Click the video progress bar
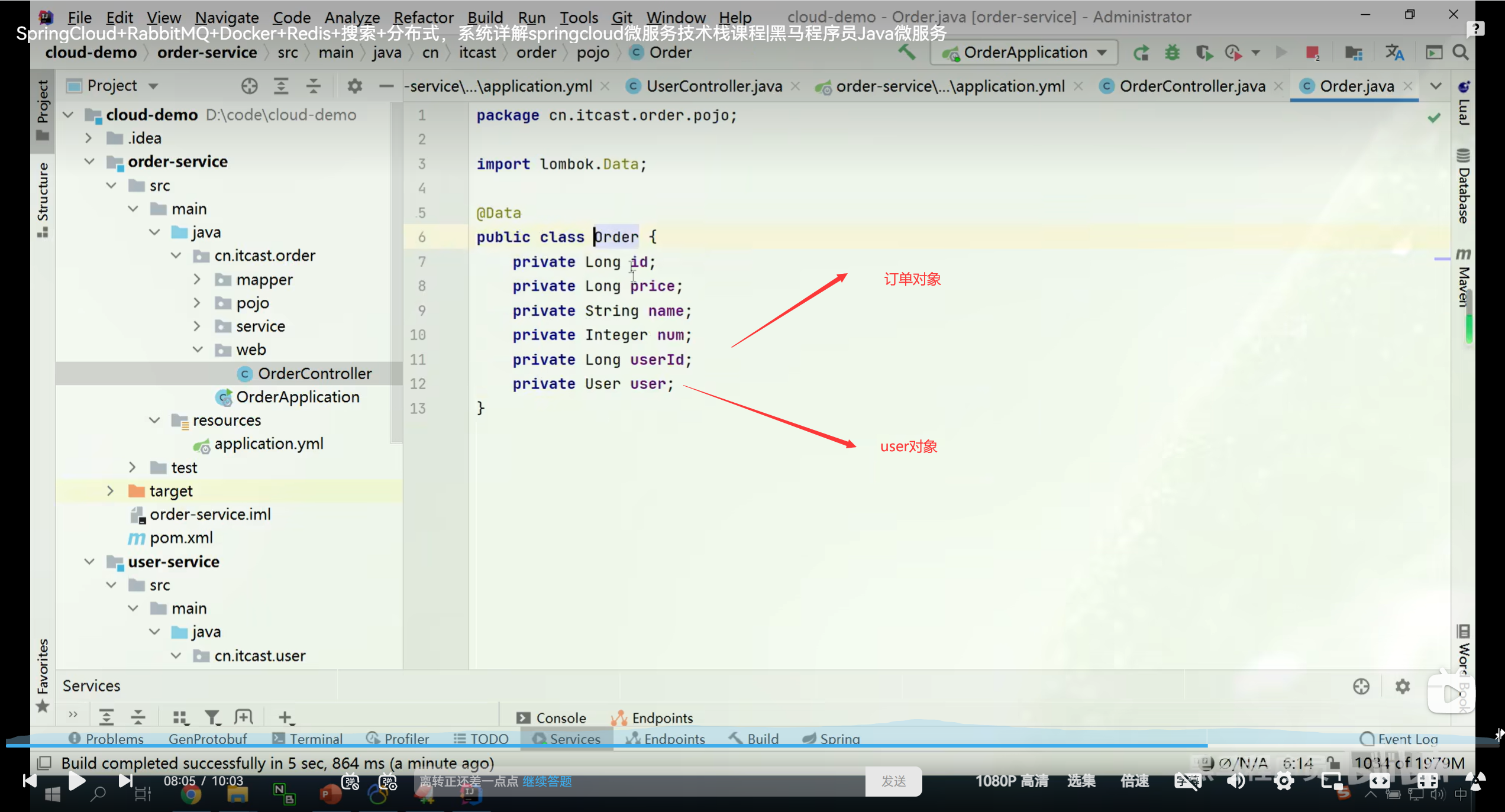1505x812 pixels. coord(710,746)
